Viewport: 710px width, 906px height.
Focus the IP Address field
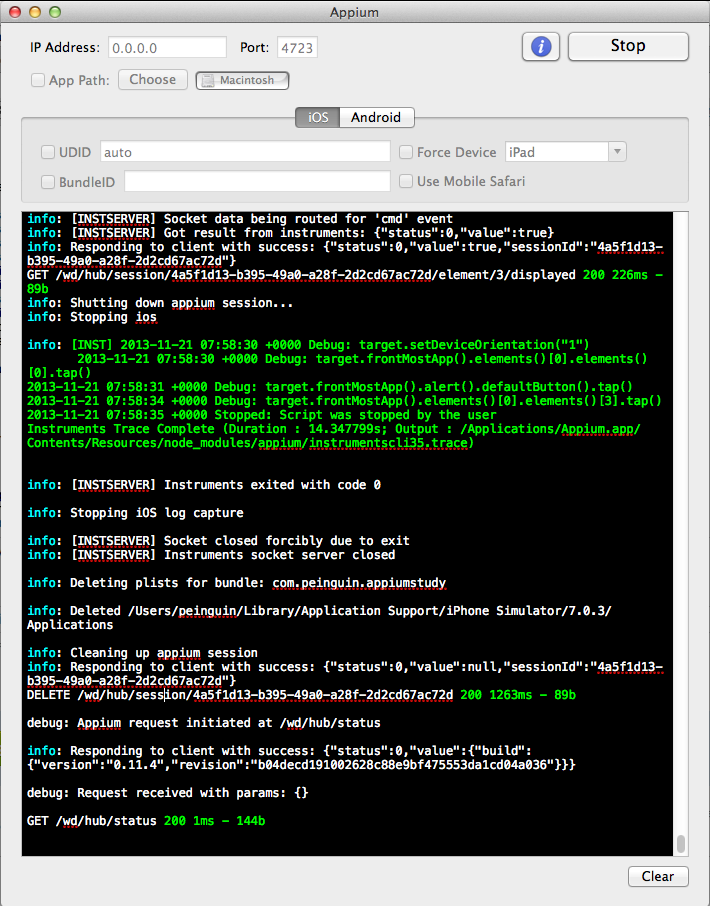coord(167,47)
